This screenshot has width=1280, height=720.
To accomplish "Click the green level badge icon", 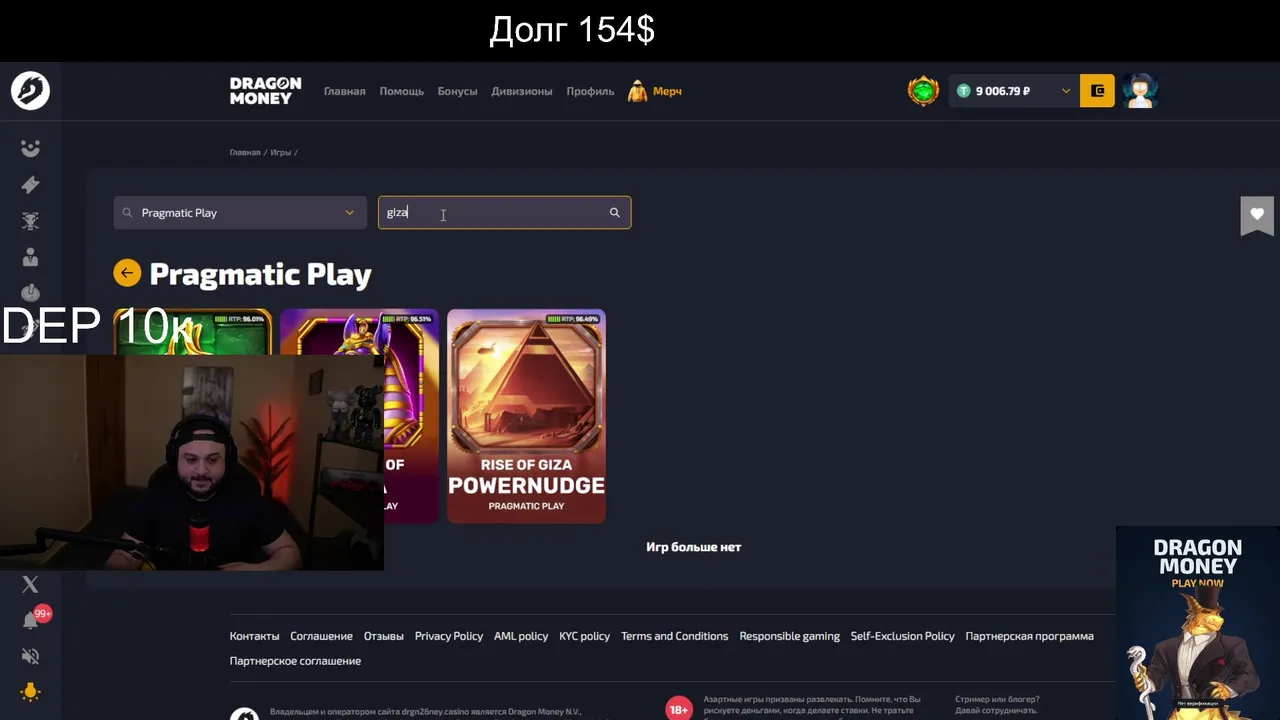I will pos(923,91).
